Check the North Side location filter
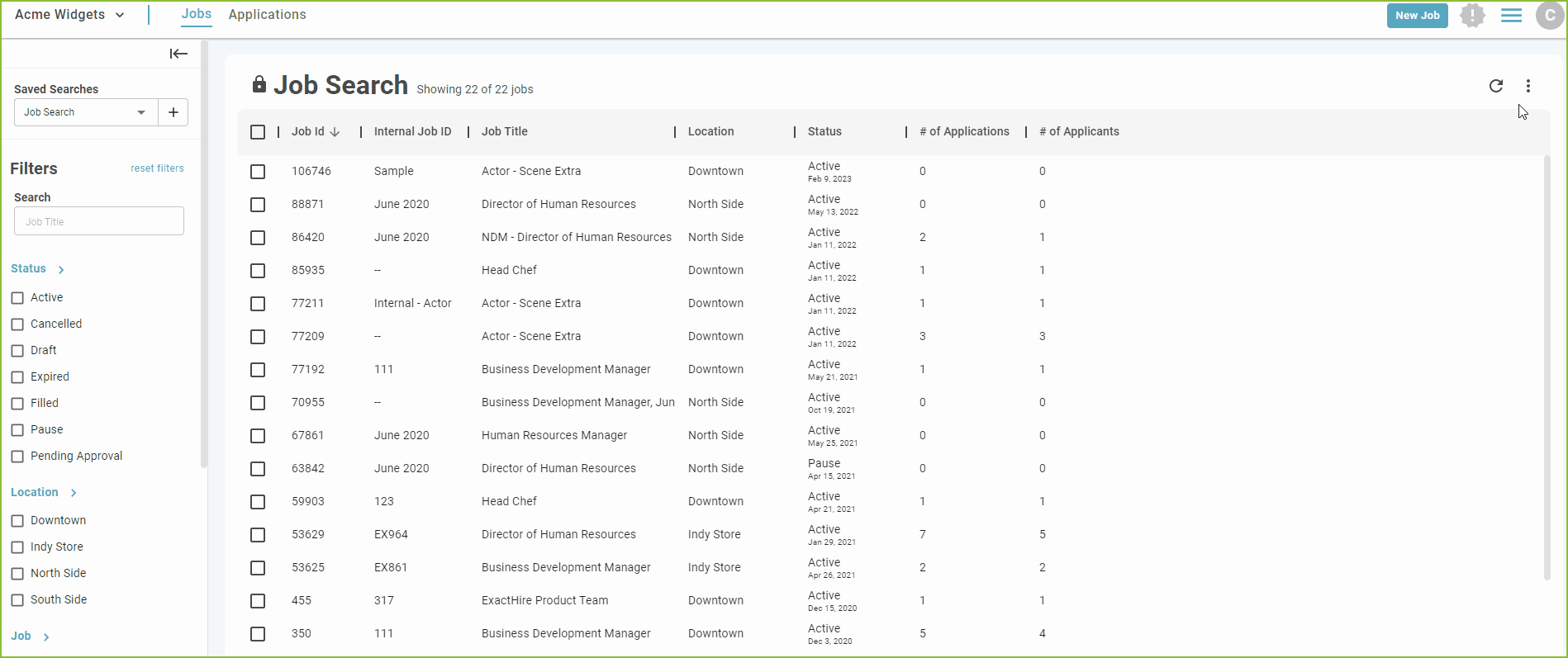Viewport: 1568px width, 658px height. point(17,574)
